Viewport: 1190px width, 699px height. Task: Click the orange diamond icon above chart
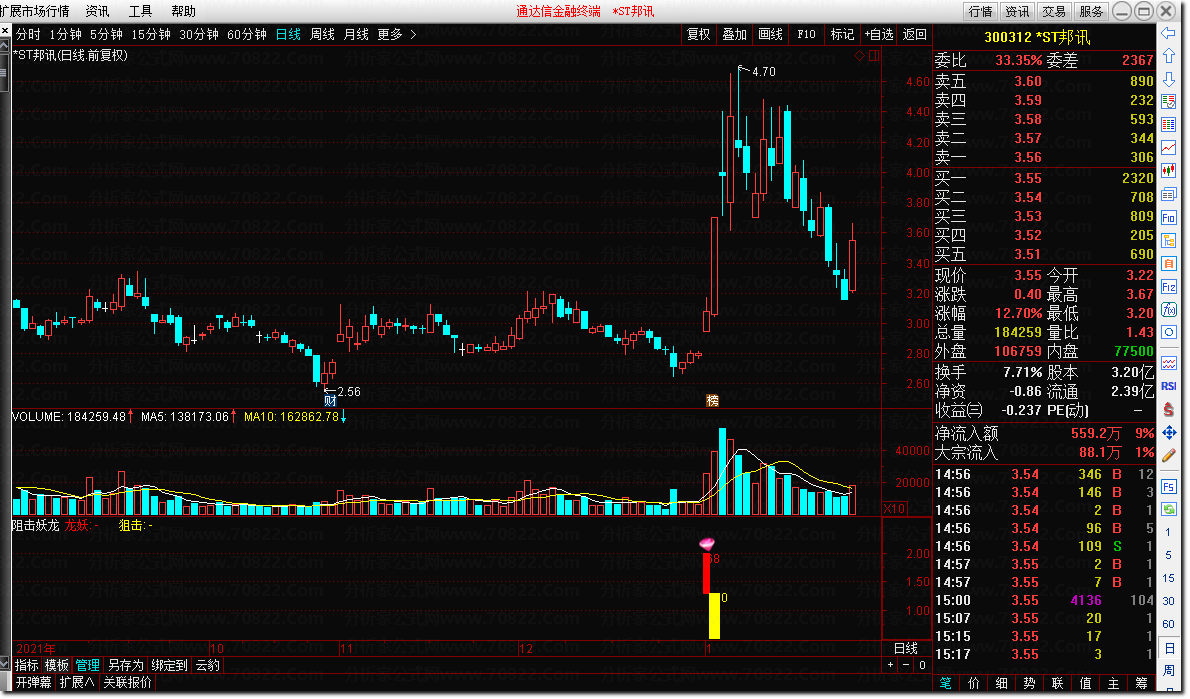(860, 55)
